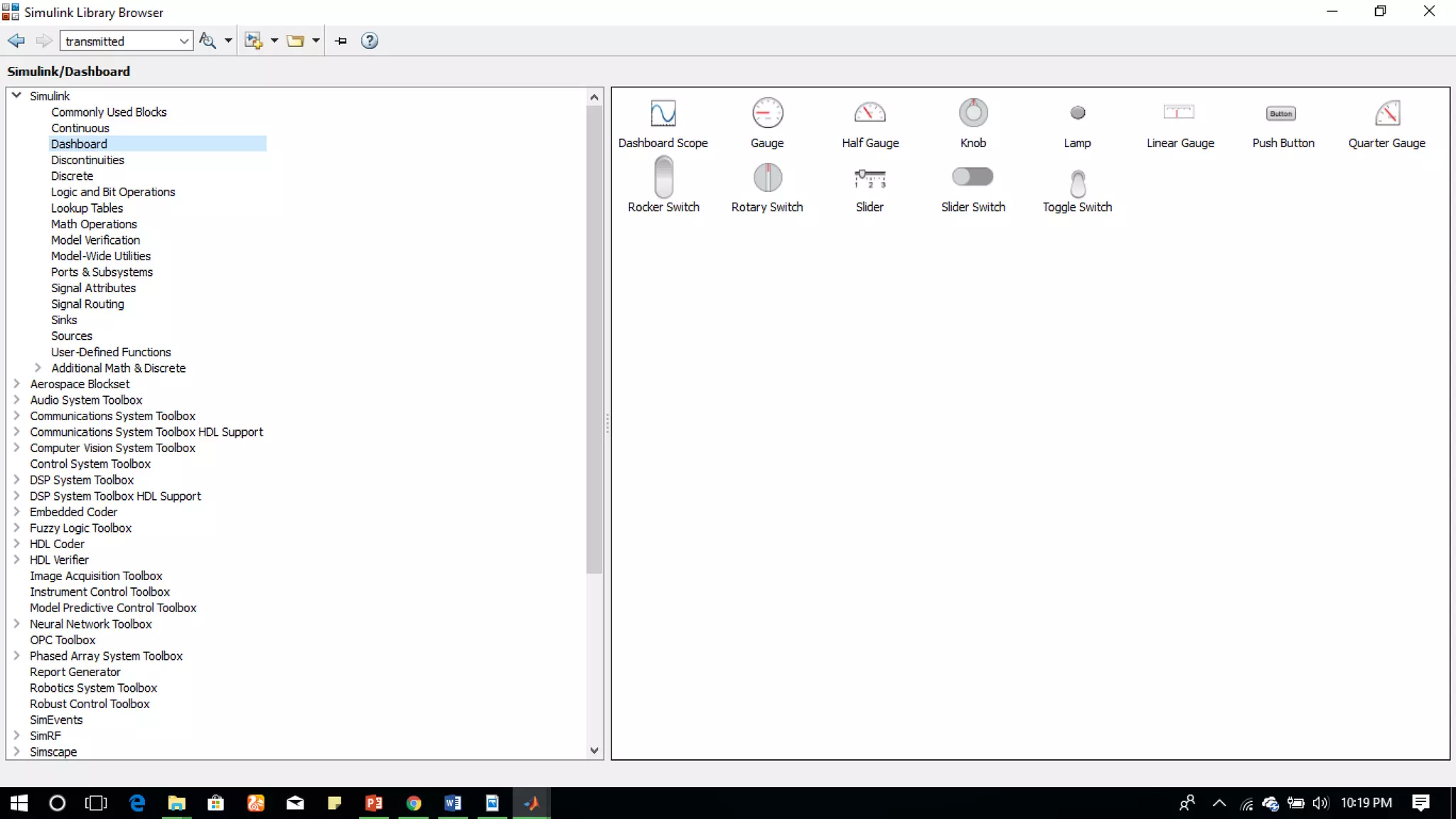Open the search term dropdown box
The height and width of the screenshot is (819, 1456).
[x=183, y=41]
